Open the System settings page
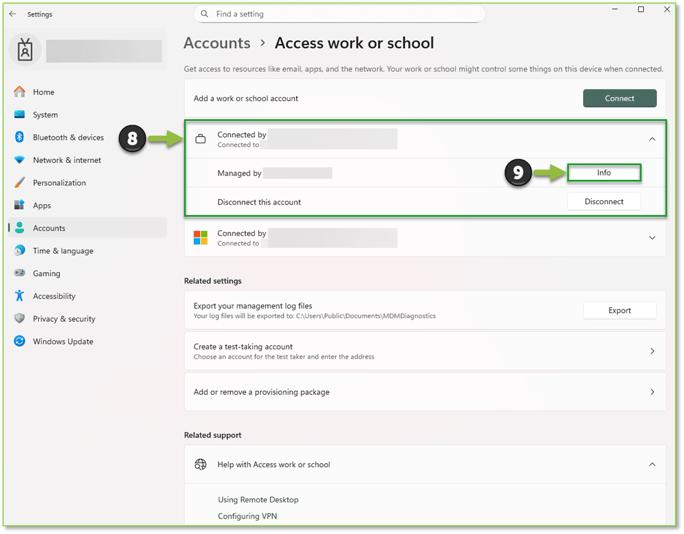This screenshot has height=534, width=684. point(45,115)
